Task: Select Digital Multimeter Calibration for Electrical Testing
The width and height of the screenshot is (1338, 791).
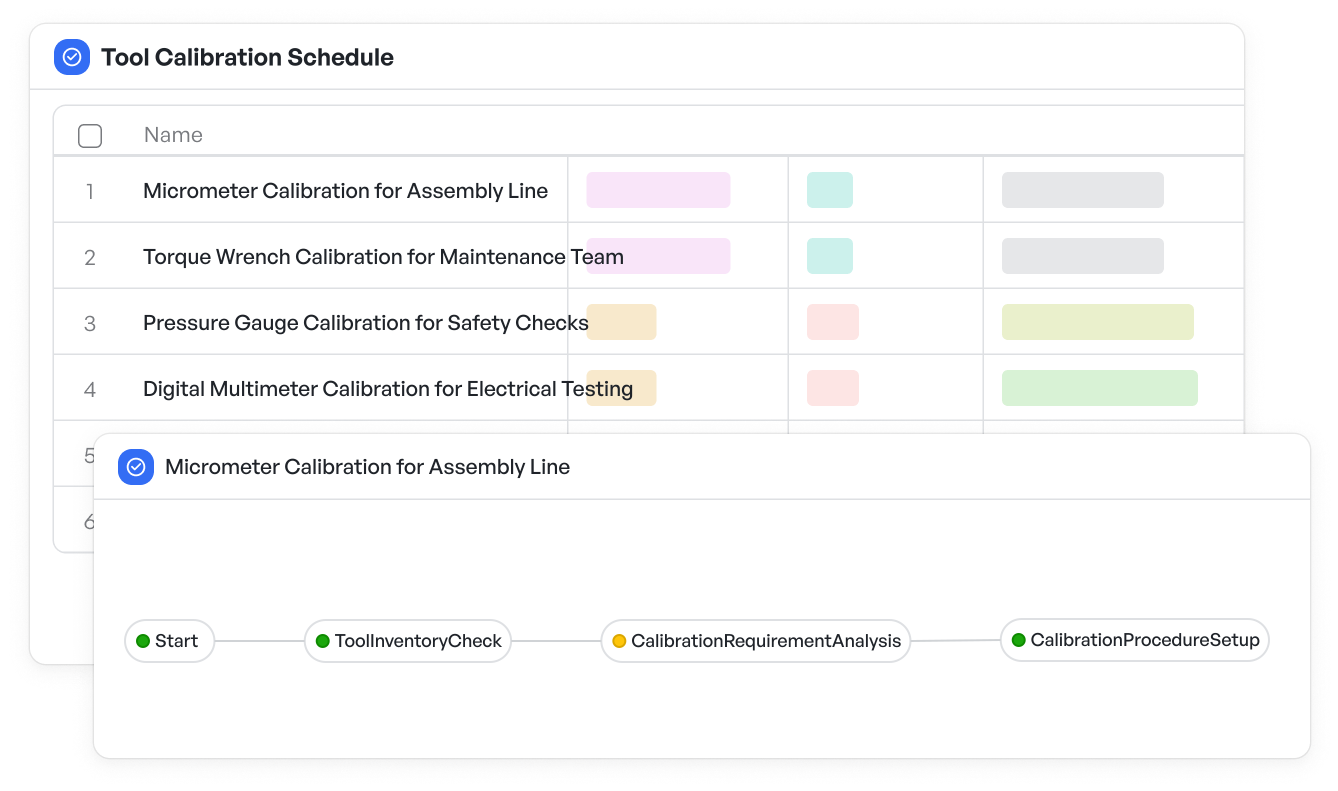Action: (388, 389)
